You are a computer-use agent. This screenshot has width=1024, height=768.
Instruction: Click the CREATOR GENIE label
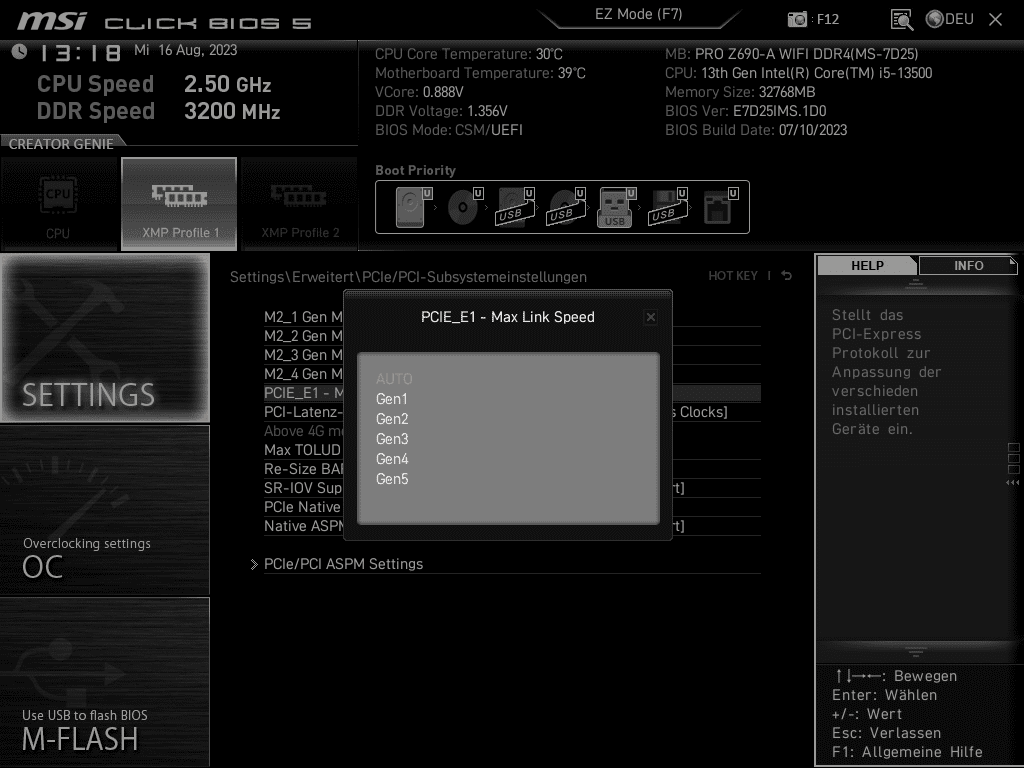click(61, 144)
